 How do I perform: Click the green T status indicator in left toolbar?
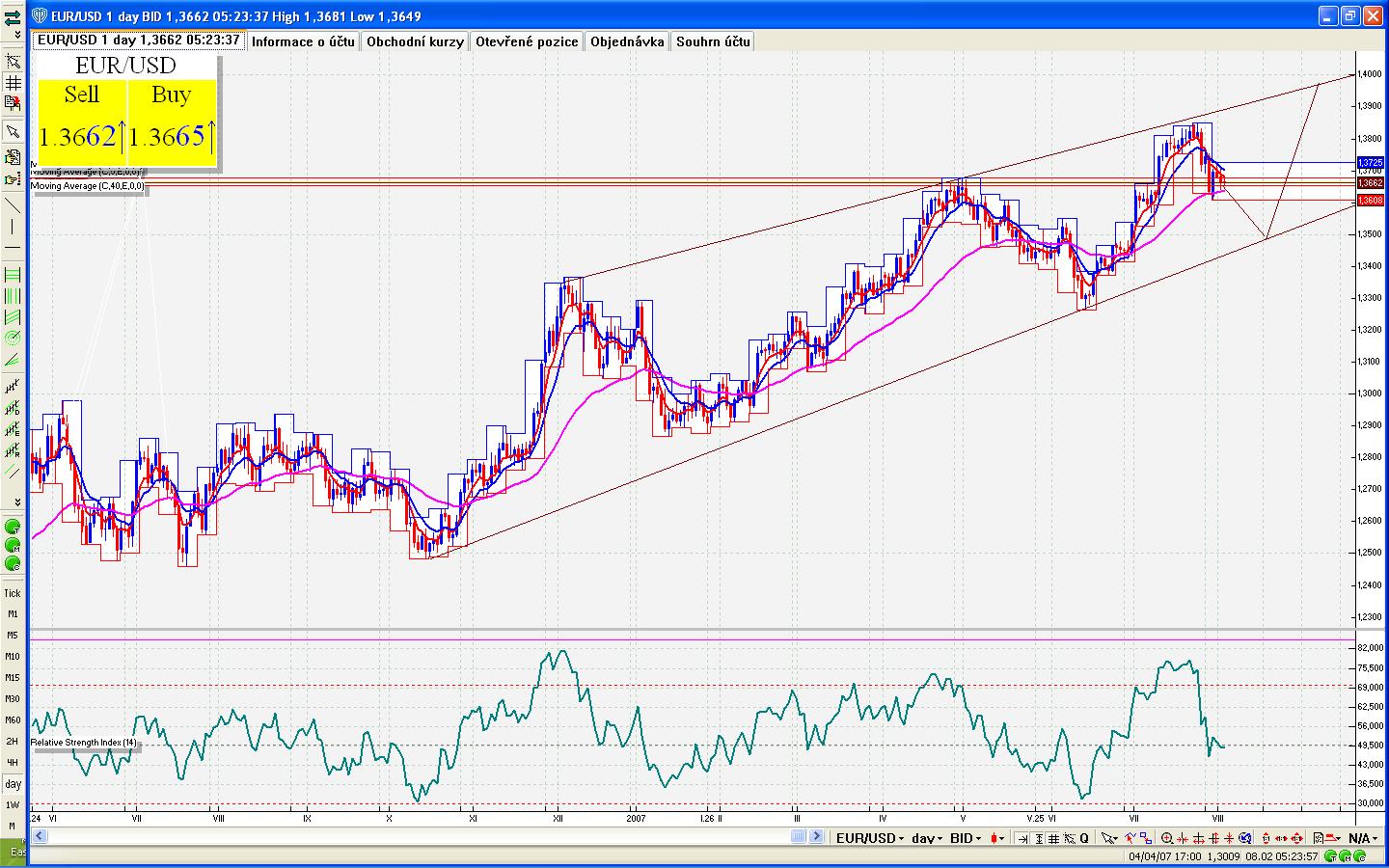13,528
